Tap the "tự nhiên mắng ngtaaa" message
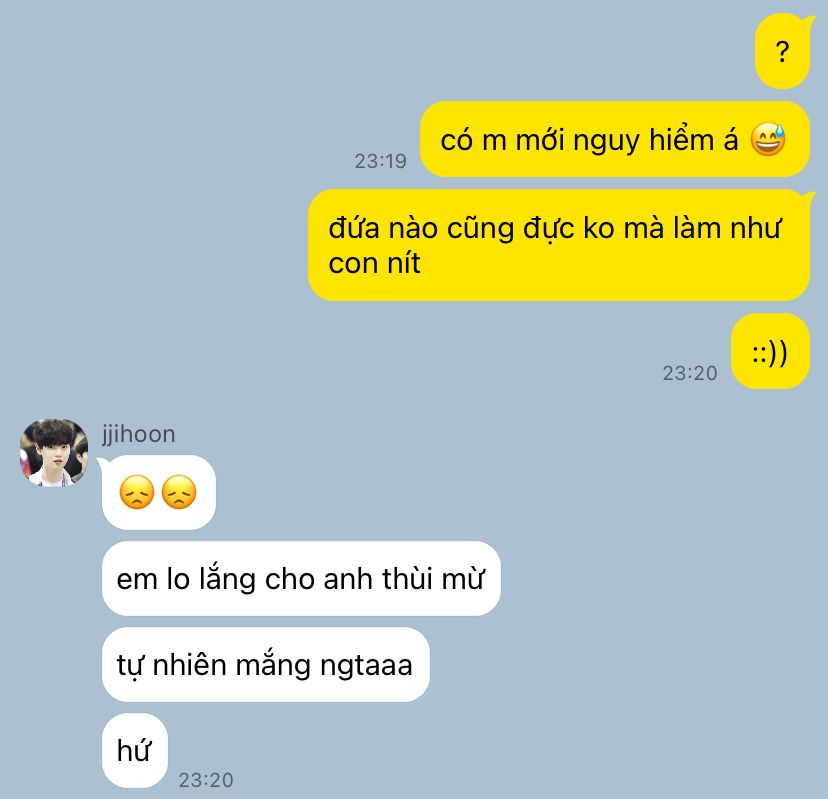This screenshot has width=828, height=799. click(x=266, y=665)
